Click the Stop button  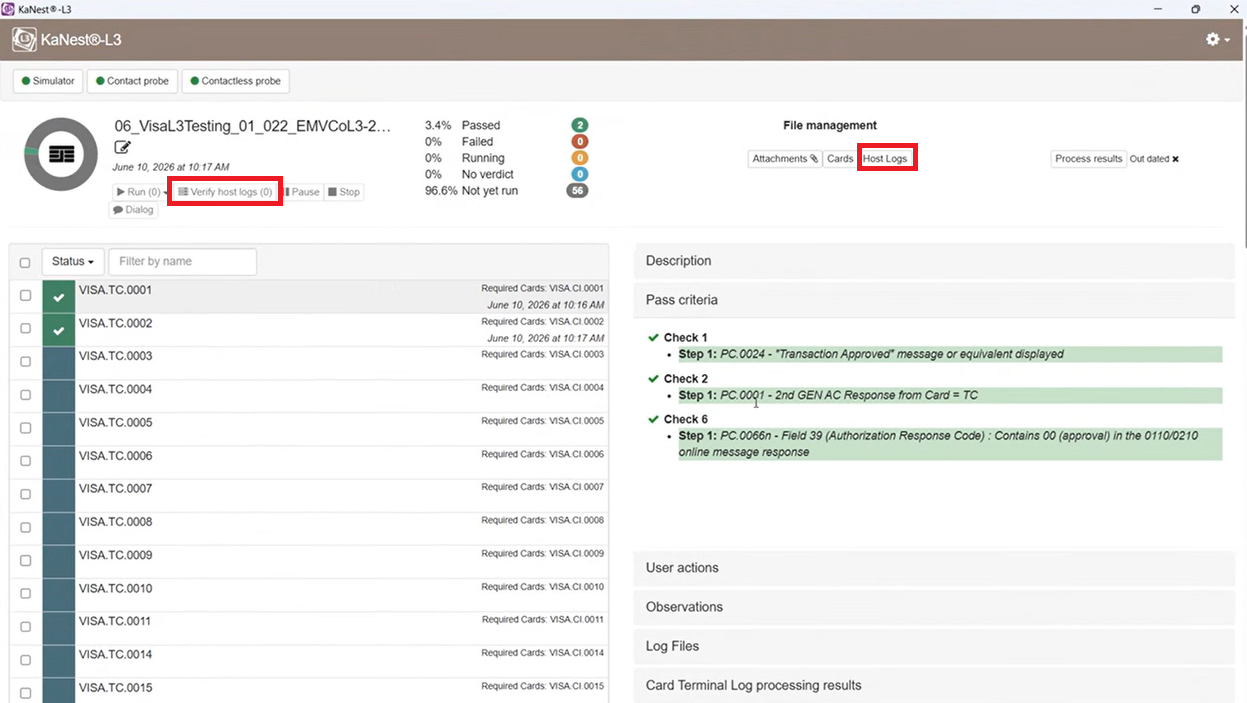pyautogui.click(x=344, y=192)
